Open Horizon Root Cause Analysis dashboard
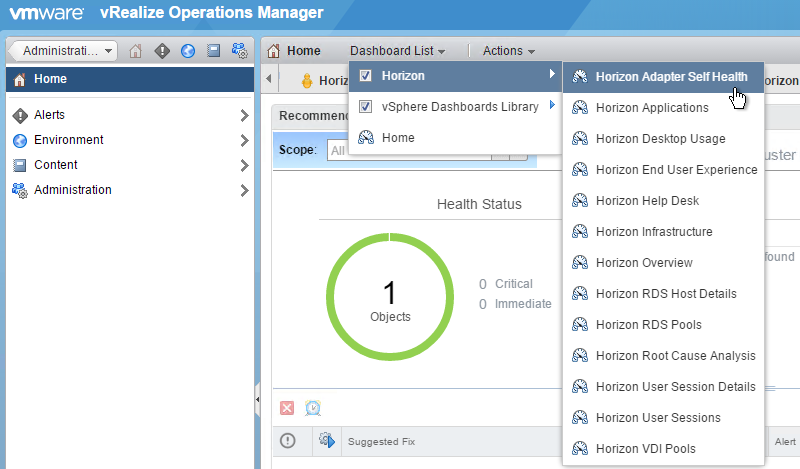 [663, 356]
